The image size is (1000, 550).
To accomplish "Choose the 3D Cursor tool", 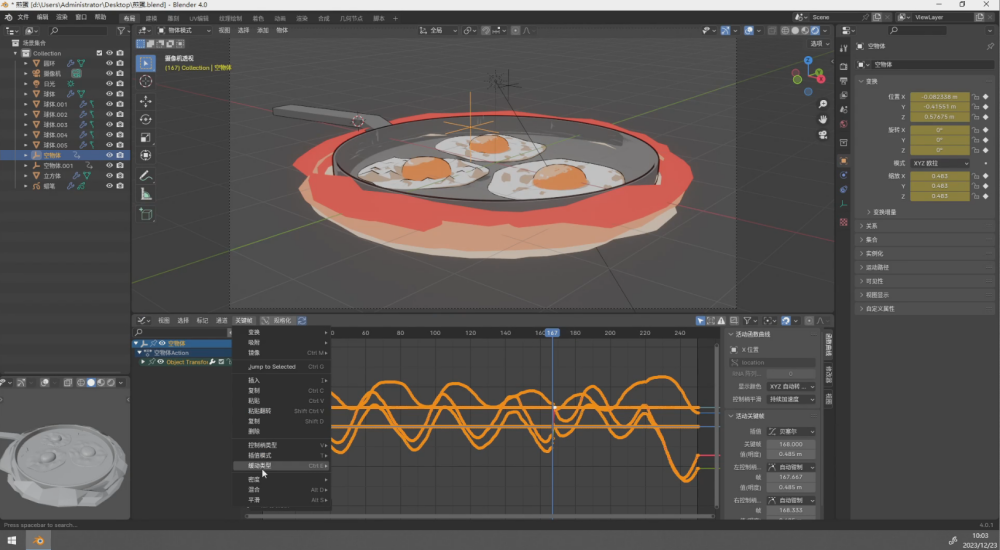I will pos(145,81).
